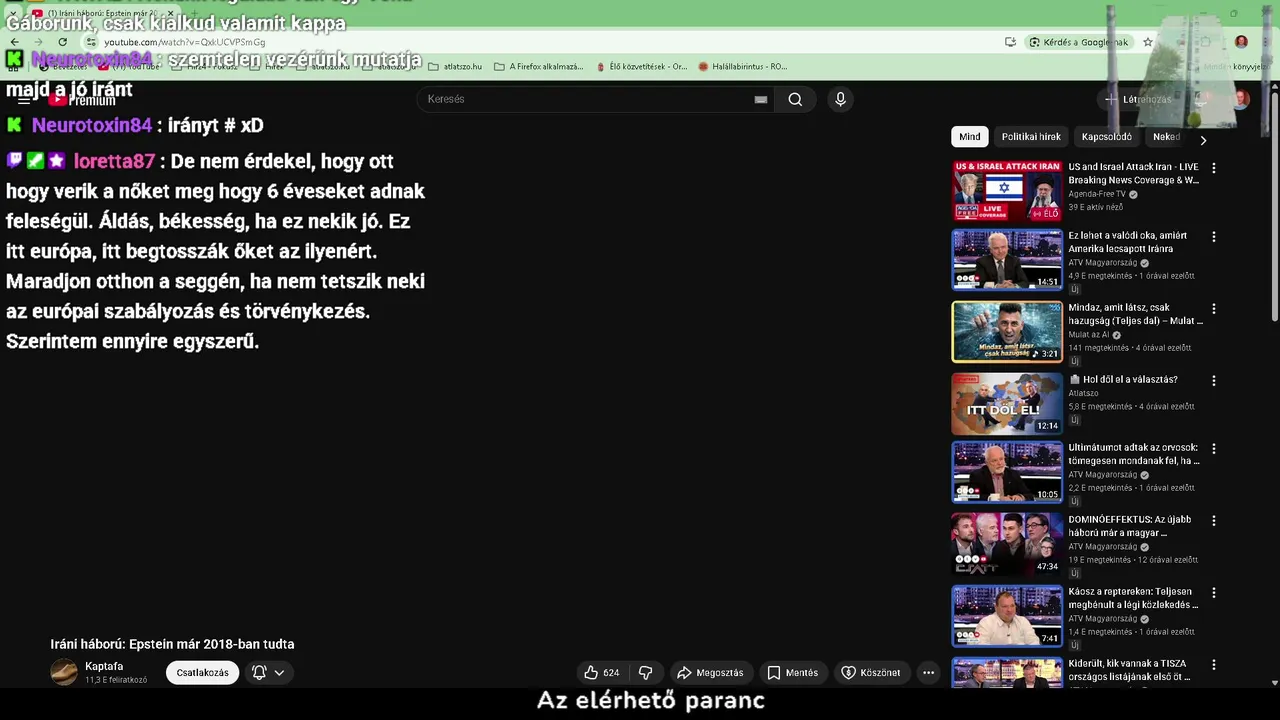Image resolution: width=1280 pixels, height=720 pixels.
Task: Open the Kaptafa channel avatar
Action: coord(64,672)
